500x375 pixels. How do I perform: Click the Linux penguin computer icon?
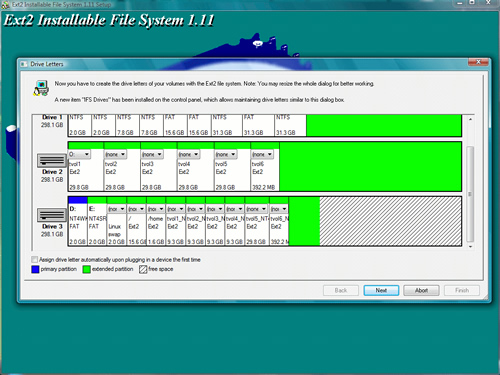pyautogui.click(x=41, y=88)
